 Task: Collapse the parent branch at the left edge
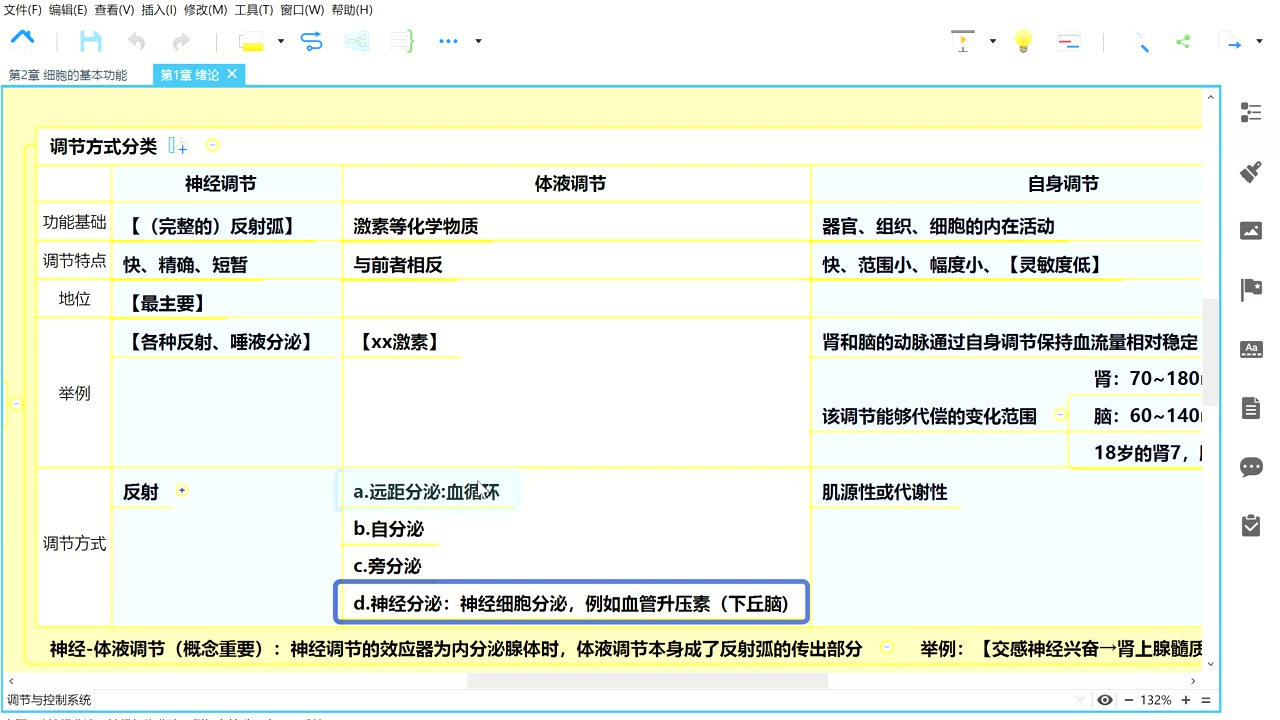click(16, 404)
